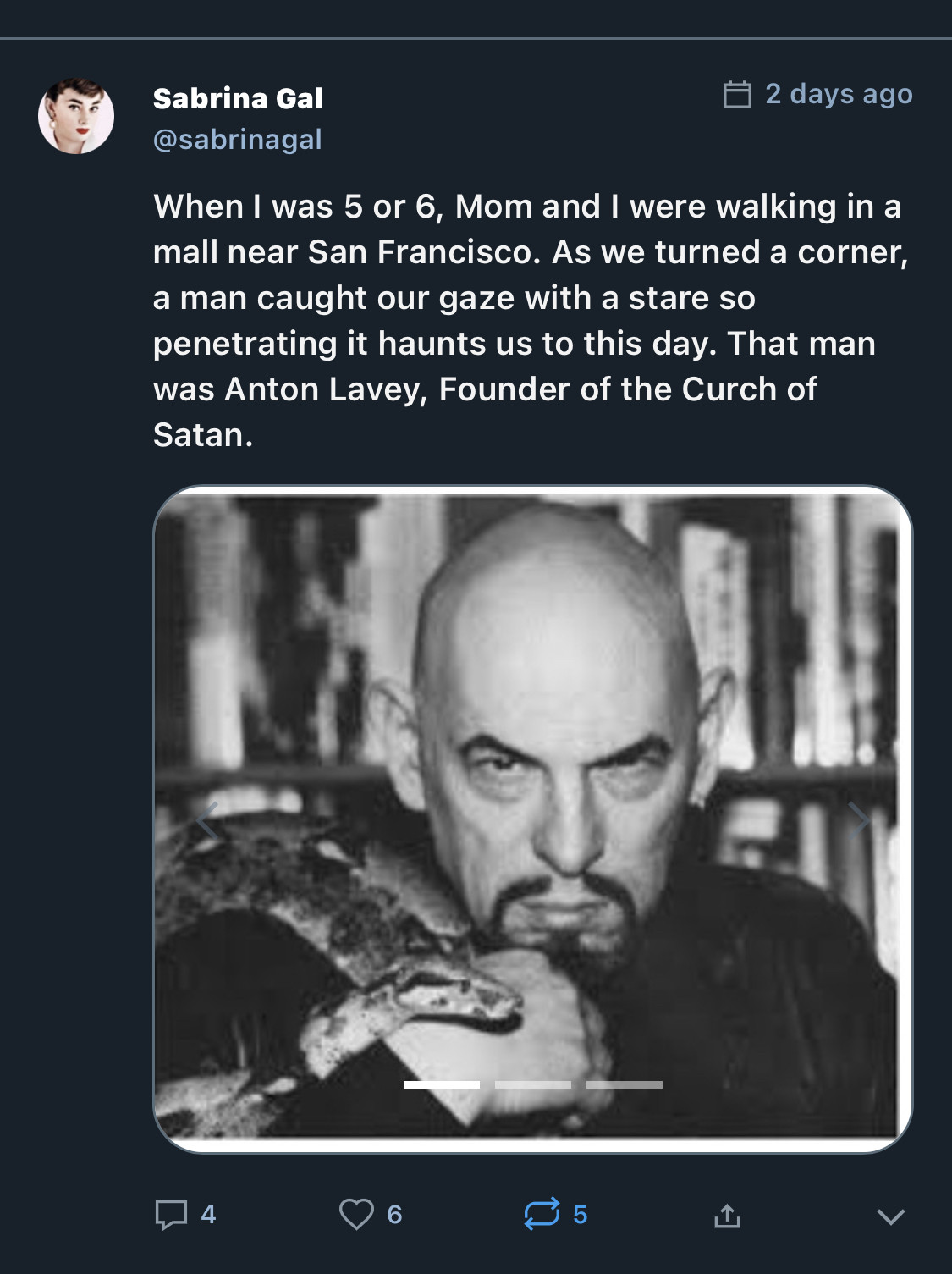
Task: Jump to second image indicator bar
Action: [x=532, y=1084]
